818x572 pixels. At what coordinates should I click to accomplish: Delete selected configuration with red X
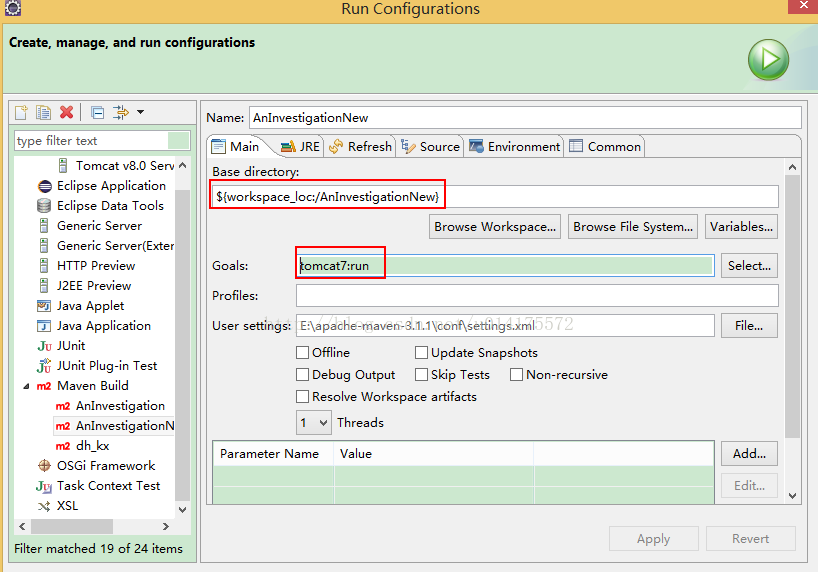coord(66,112)
